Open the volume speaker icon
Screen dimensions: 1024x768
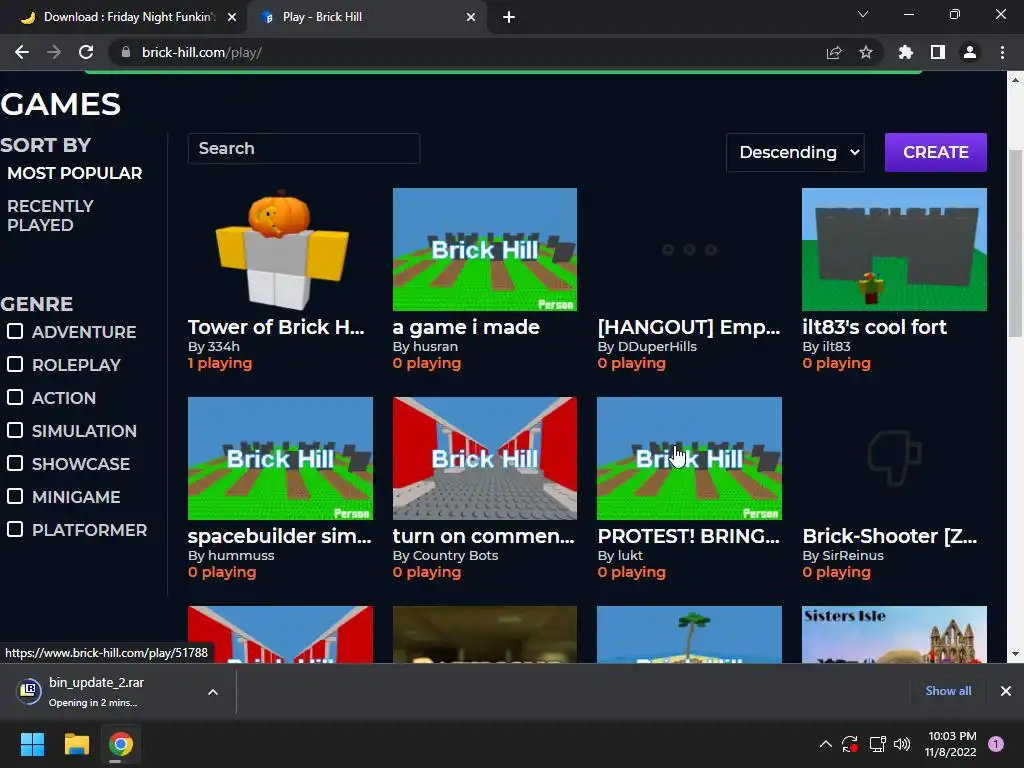pyautogui.click(x=902, y=744)
